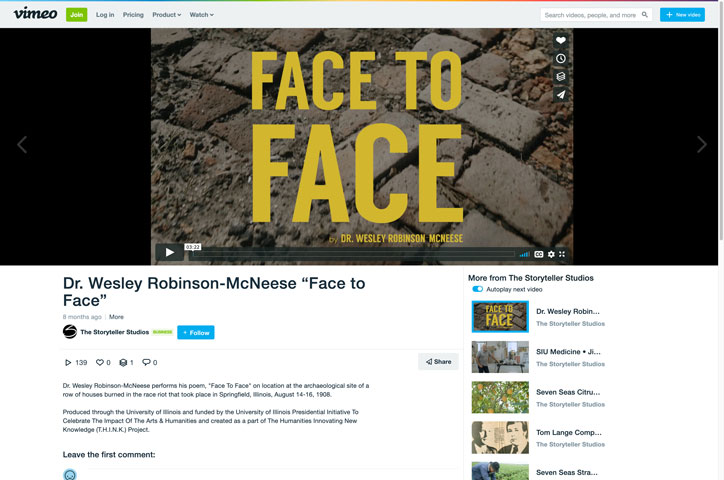The width and height of the screenshot is (724, 480).
Task: Click The Storyteller Studios under SIU Medicine
Action: point(570,364)
